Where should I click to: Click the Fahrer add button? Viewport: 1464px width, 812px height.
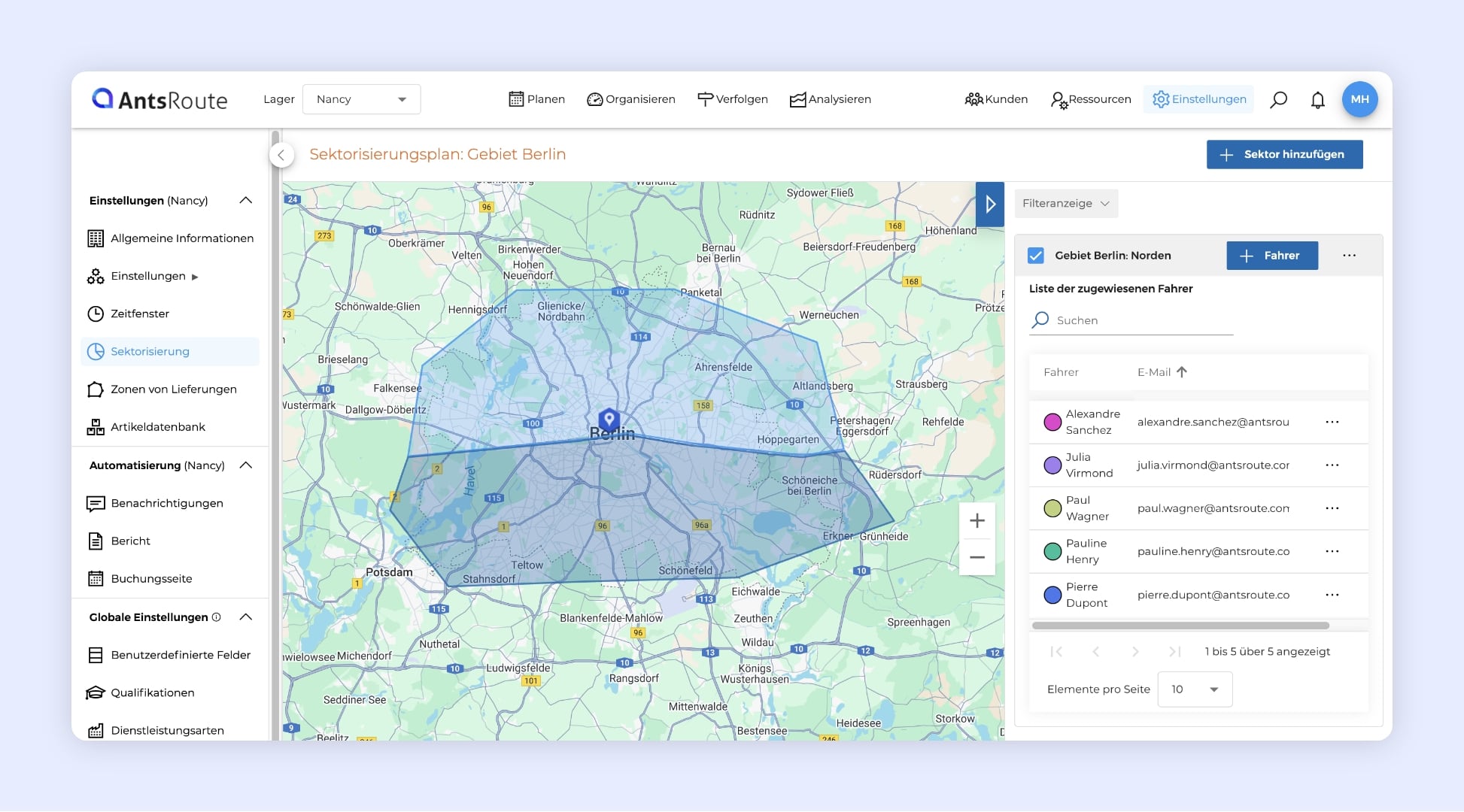pyautogui.click(x=1271, y=256)
